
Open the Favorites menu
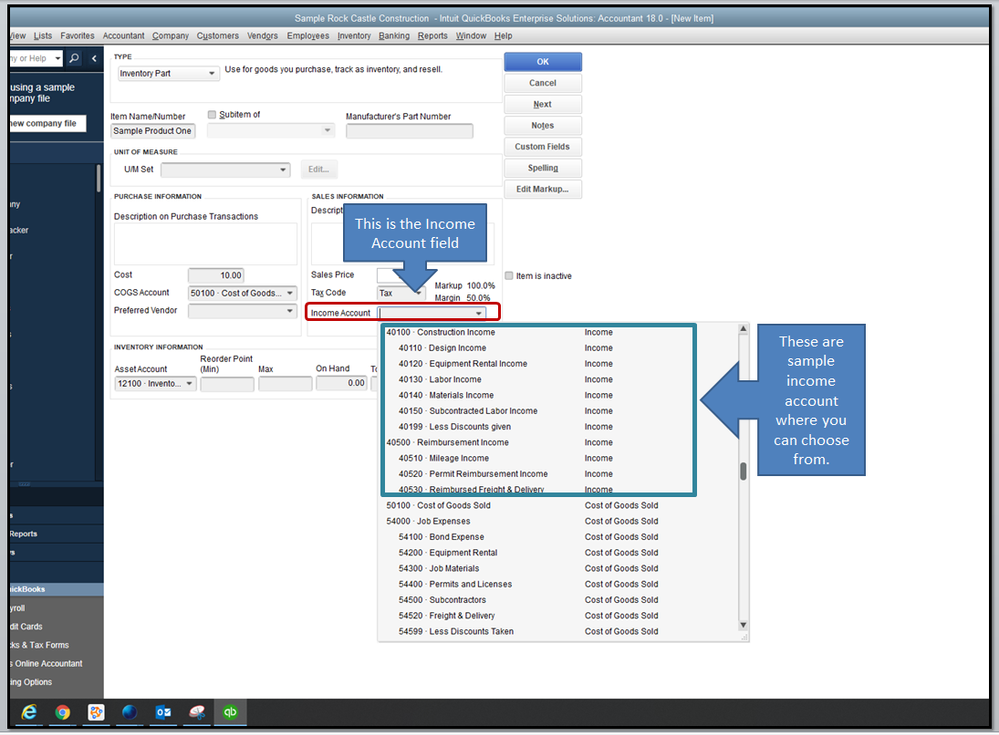(77, 36)
